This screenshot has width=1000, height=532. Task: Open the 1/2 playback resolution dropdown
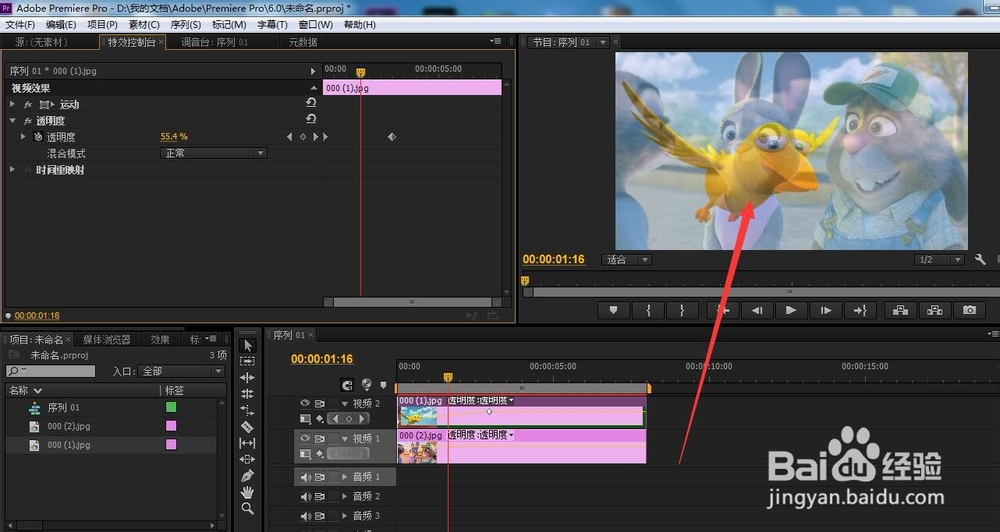939,260
